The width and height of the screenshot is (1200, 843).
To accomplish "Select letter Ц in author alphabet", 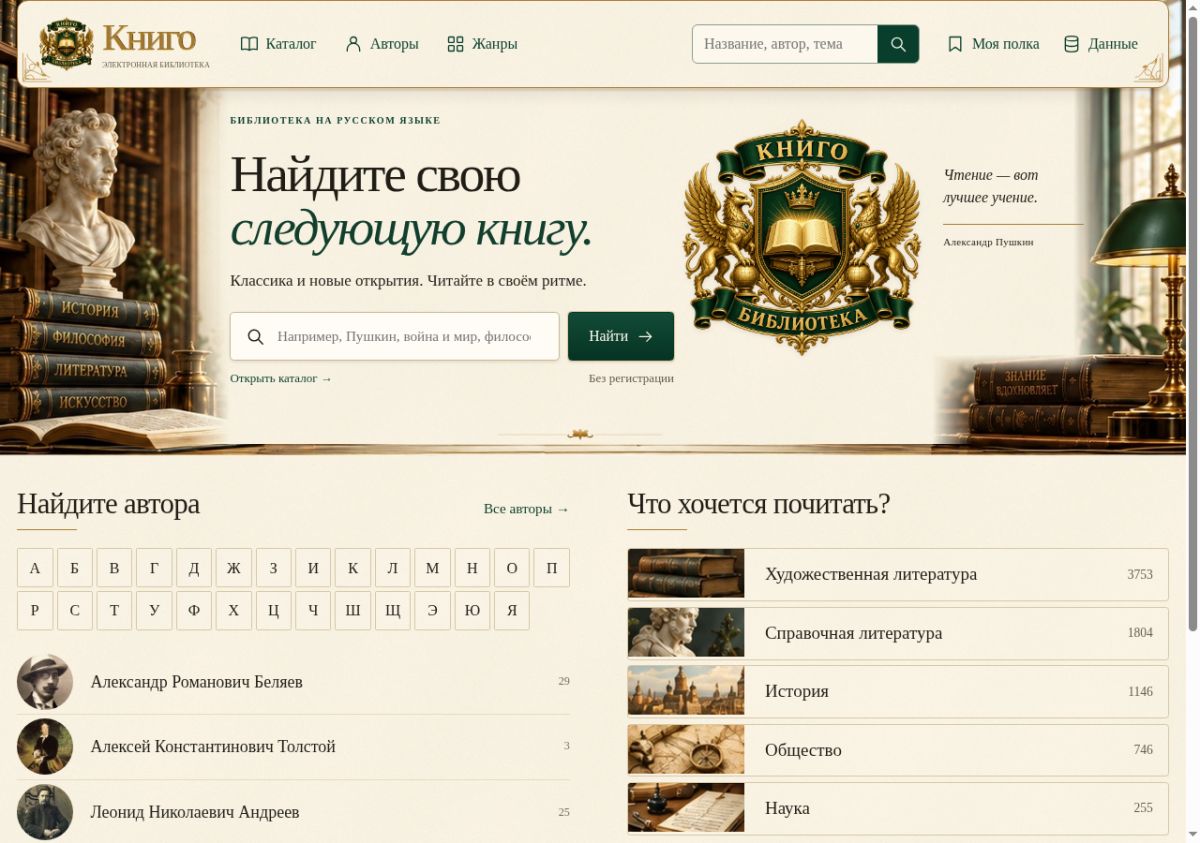I will coord(273,611).
